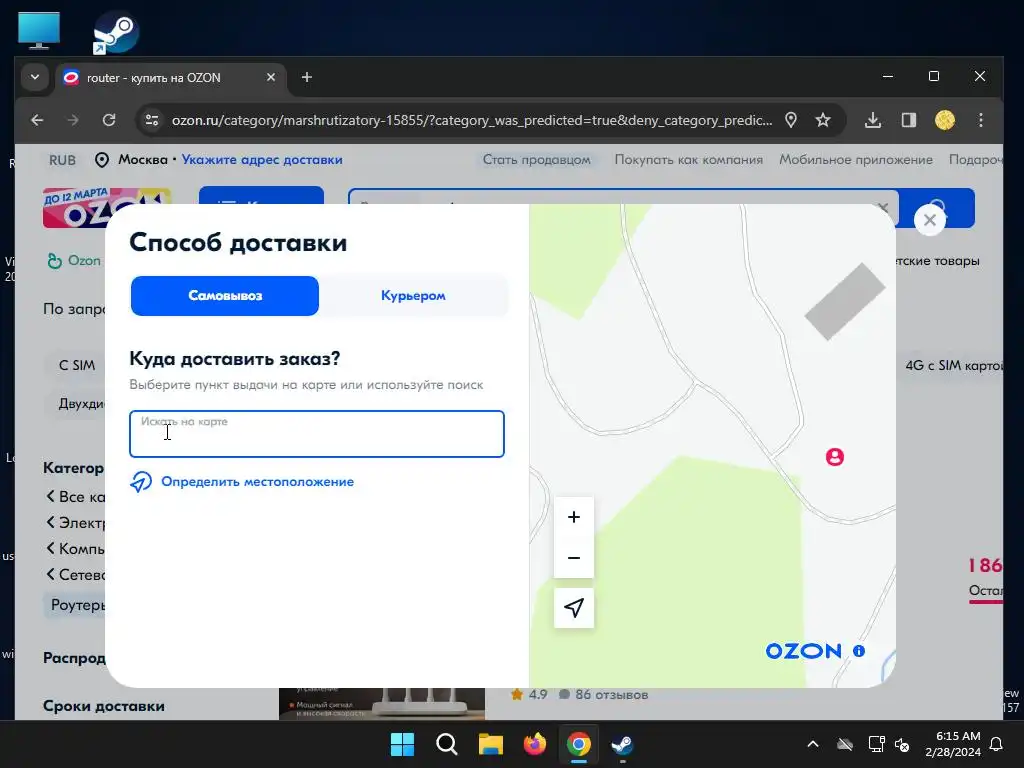Expand the tab search dropdown arrow
The width and height of the screenshot is (1024, 768).
[x=35, y=77]
